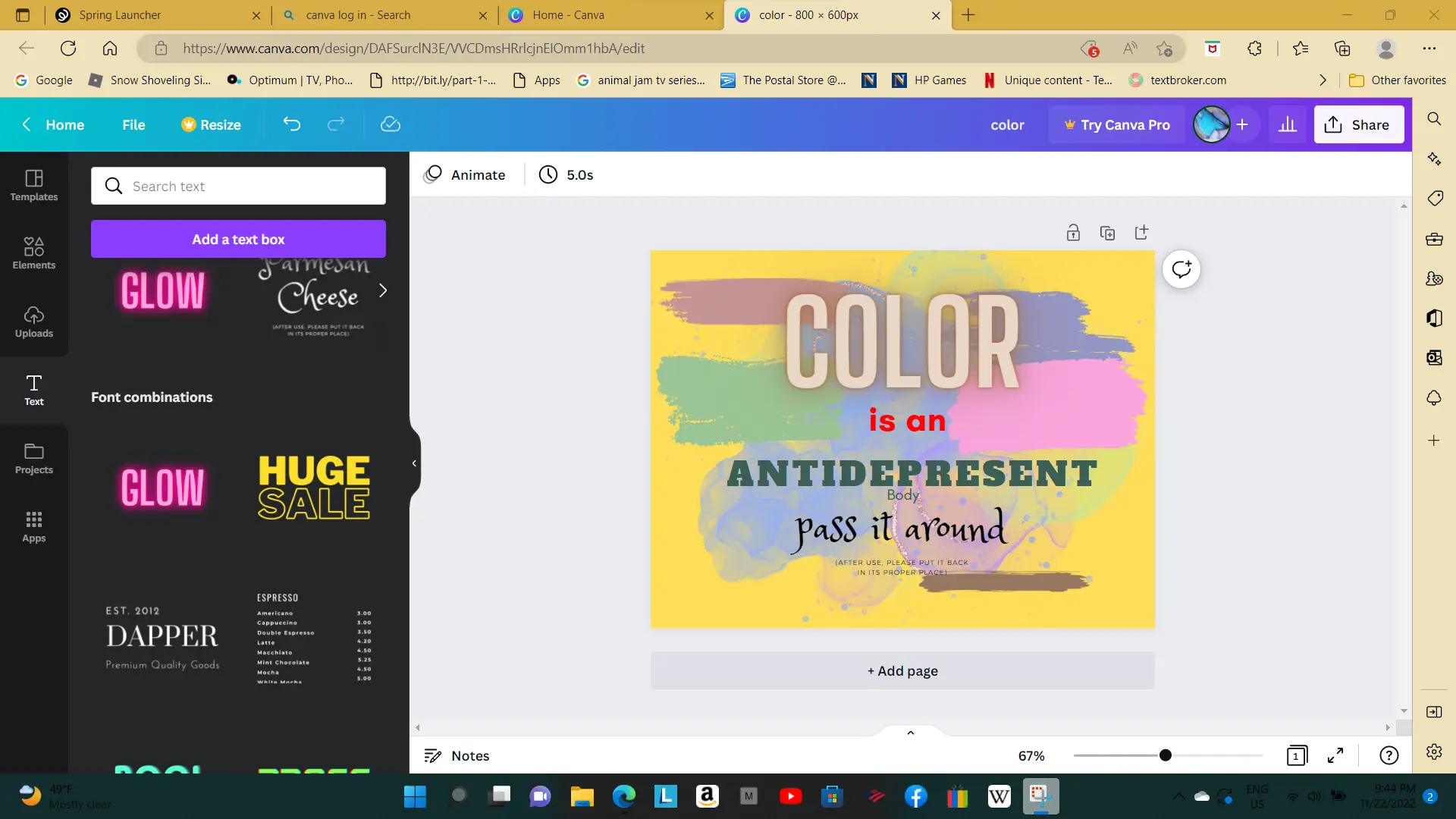The height and width of the screenshot is (819, 1456).
Task: Add collaborator plus icon
Action: (1242, 124)
